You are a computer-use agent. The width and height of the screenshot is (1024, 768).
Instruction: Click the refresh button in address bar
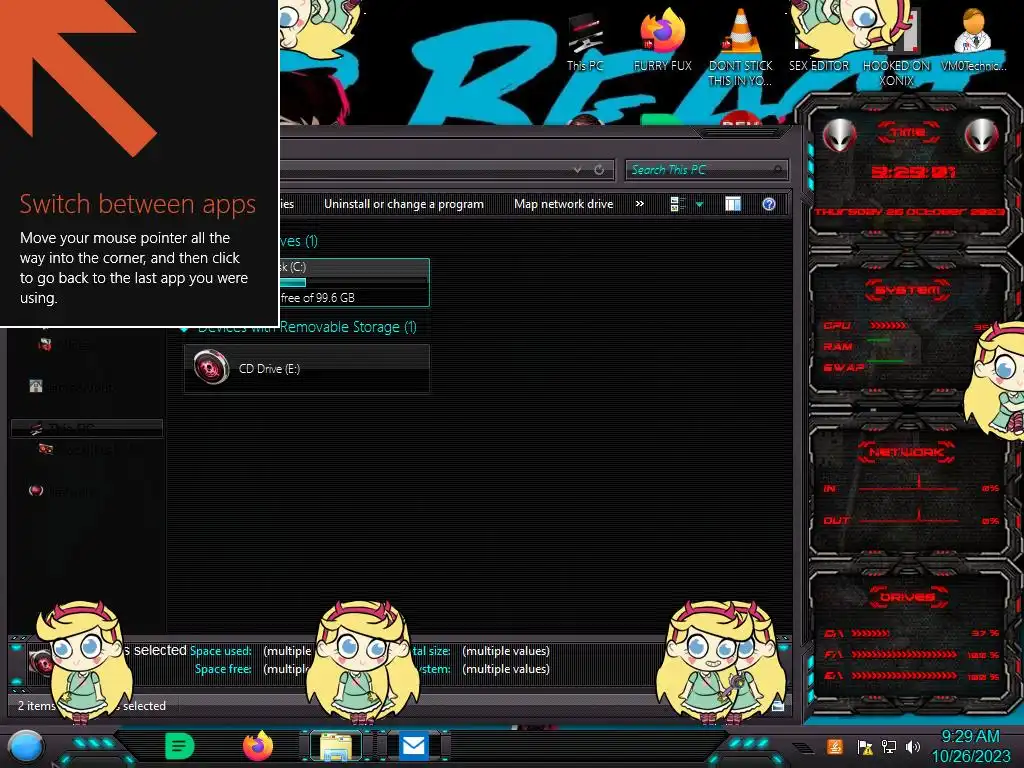pyautogui.click(x=599, y=170)
